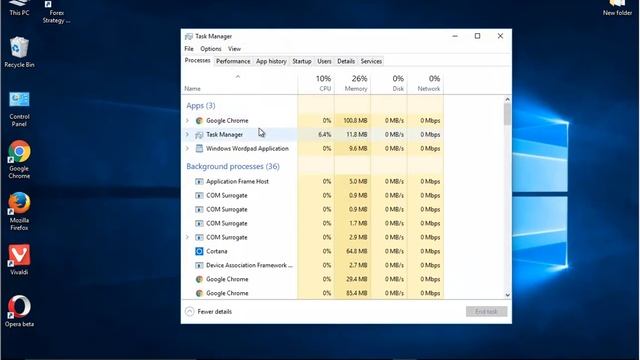Click the Task Manager title bar icon
Screen dimensions: 640x360
(189, 36)
